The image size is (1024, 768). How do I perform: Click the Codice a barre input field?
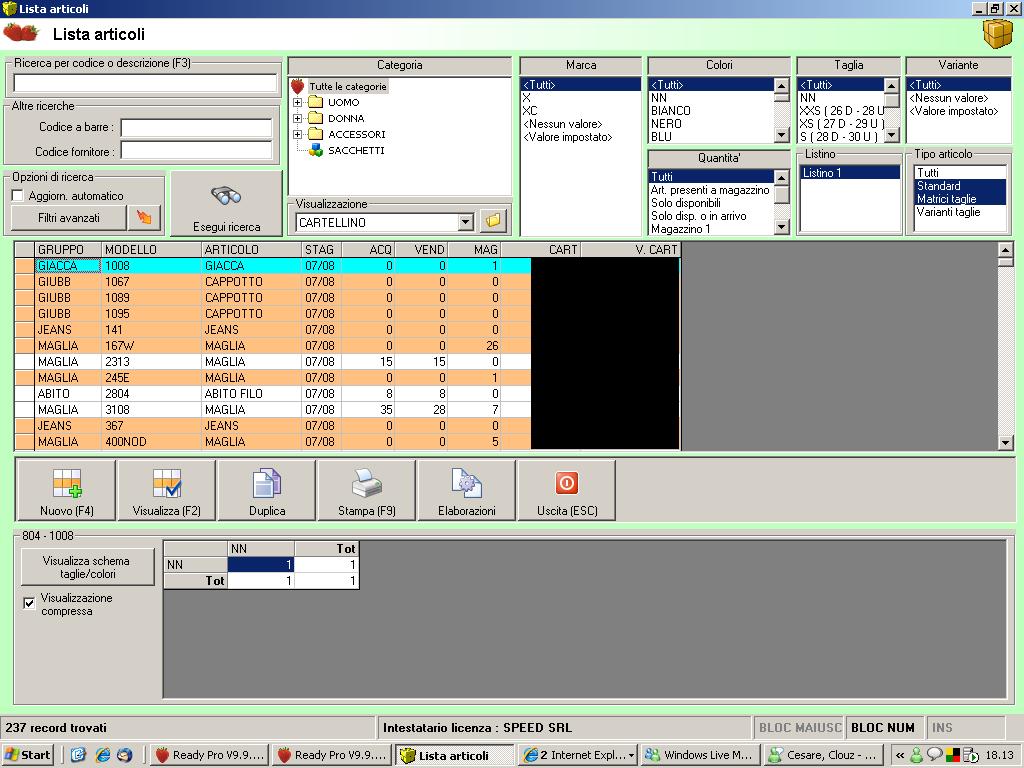coord(197,127)
